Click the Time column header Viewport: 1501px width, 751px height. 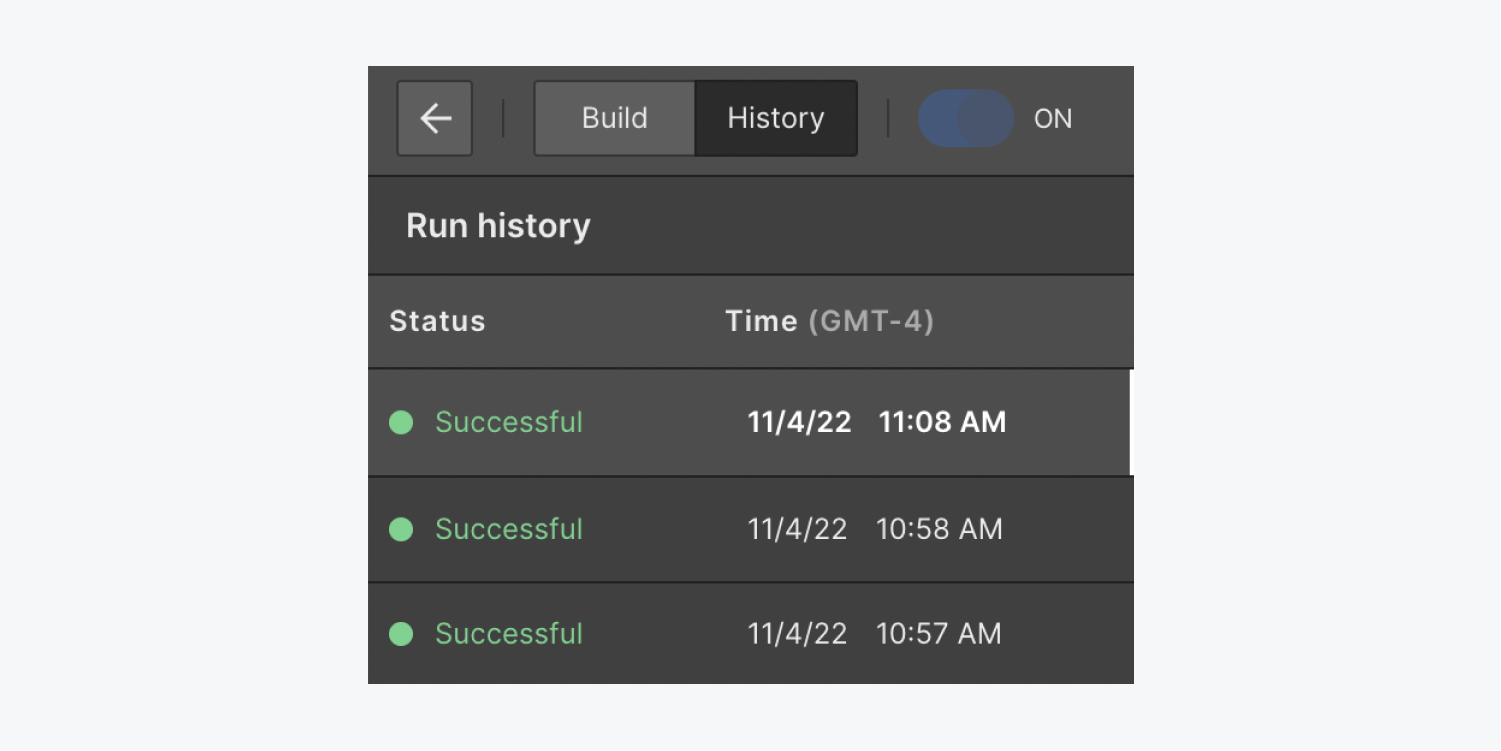click(761, 321)
